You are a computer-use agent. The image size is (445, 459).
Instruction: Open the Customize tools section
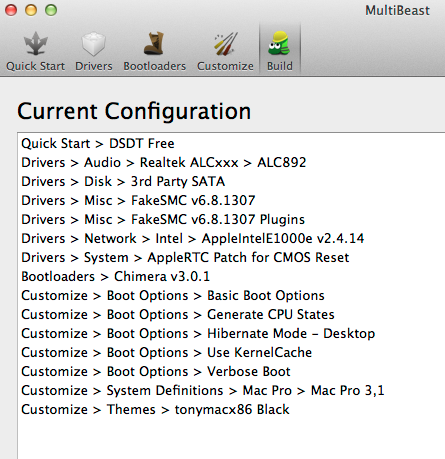[225, 52]
